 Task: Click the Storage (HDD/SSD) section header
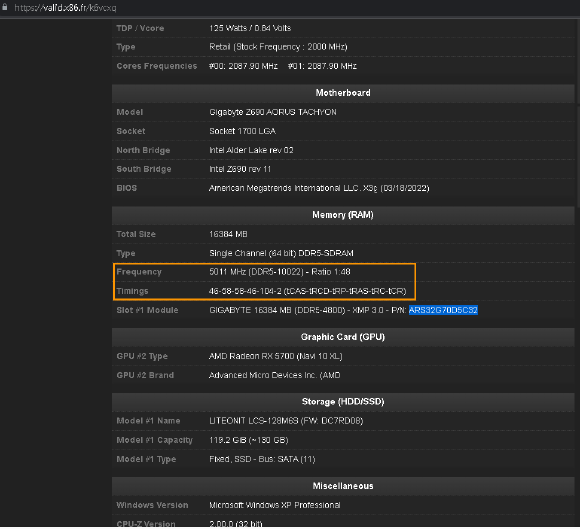pos(343,402)
